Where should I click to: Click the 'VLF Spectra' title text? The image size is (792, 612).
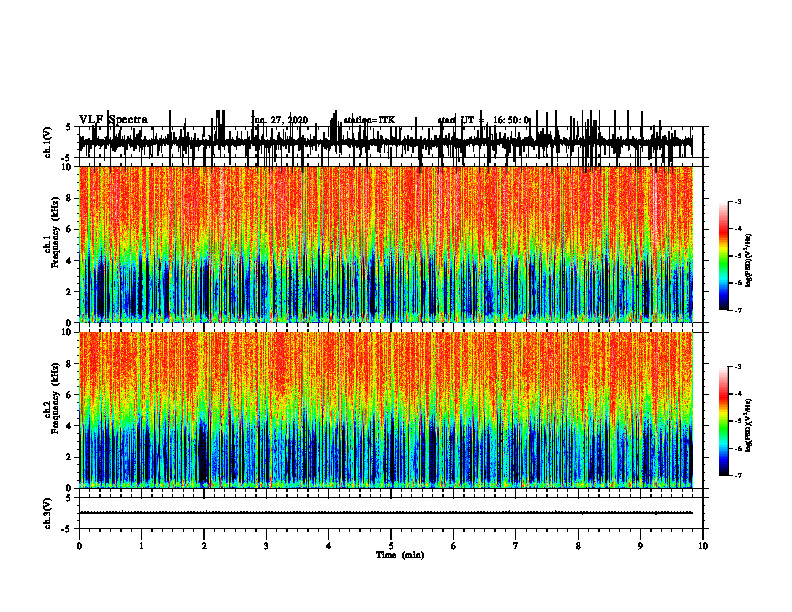click(113, 120)
